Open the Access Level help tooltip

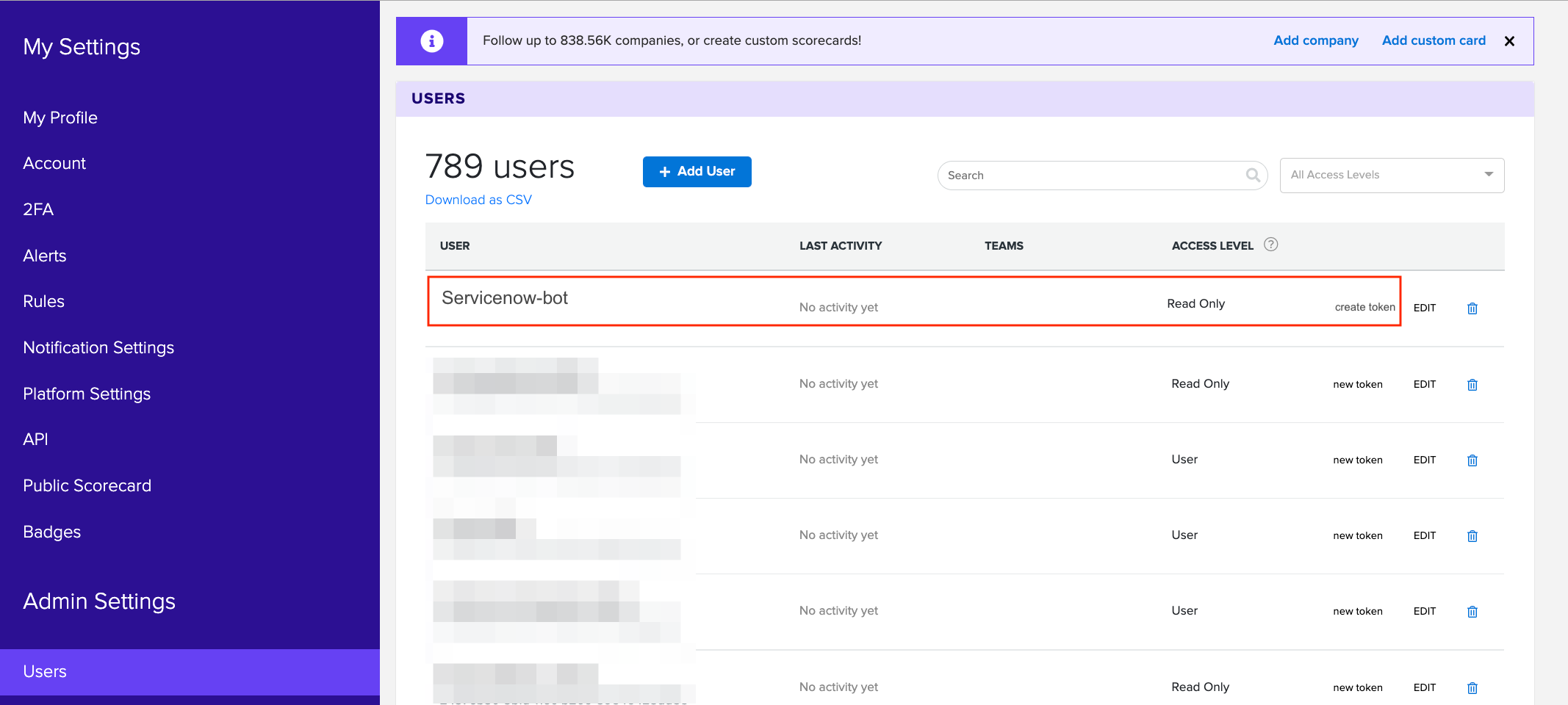pyautogui.click(x=1271, y=245)
